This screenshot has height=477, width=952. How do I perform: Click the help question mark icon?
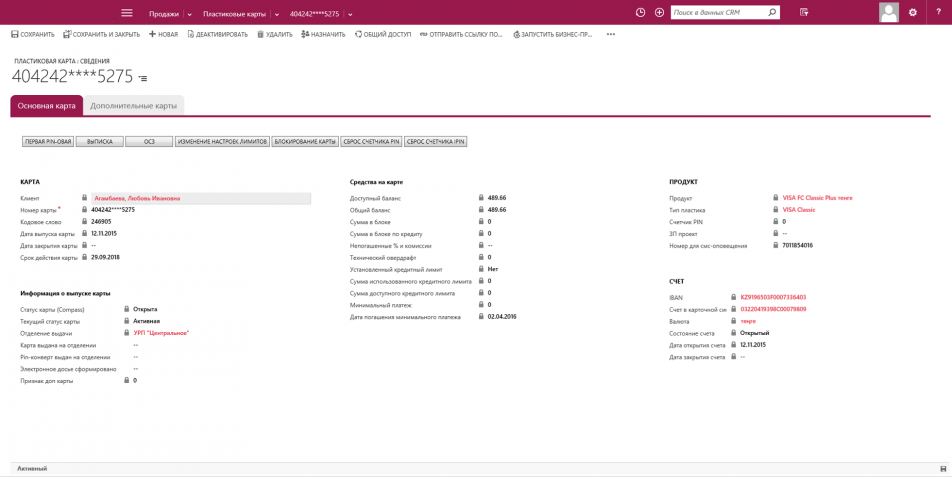[x=938, y=13]
